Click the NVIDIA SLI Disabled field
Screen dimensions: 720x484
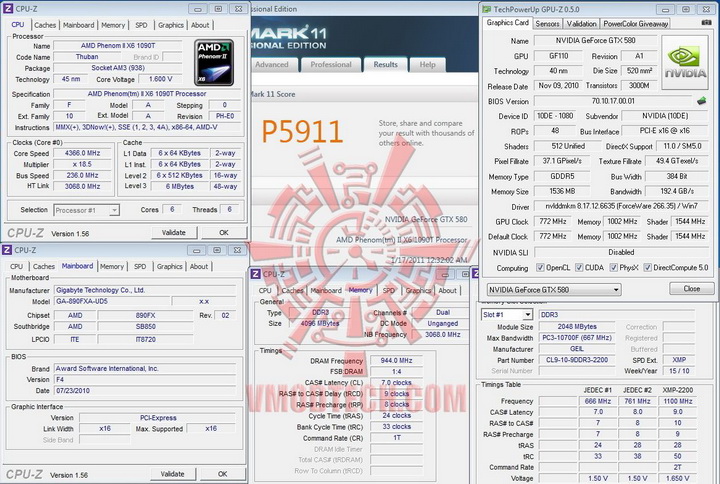[x=621, y=252]
